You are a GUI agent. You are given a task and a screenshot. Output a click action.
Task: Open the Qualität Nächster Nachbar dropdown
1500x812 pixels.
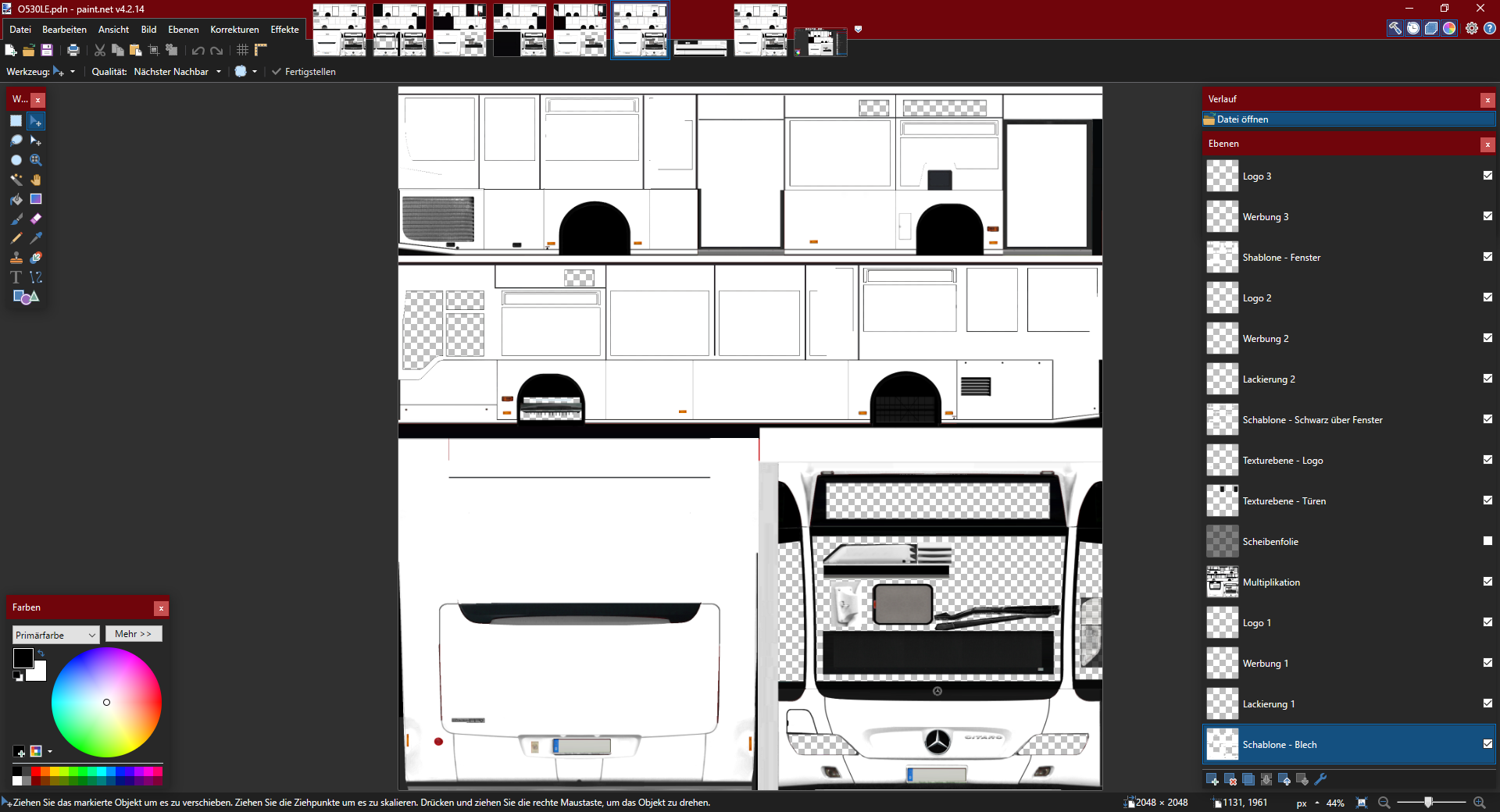pos(177,72)
